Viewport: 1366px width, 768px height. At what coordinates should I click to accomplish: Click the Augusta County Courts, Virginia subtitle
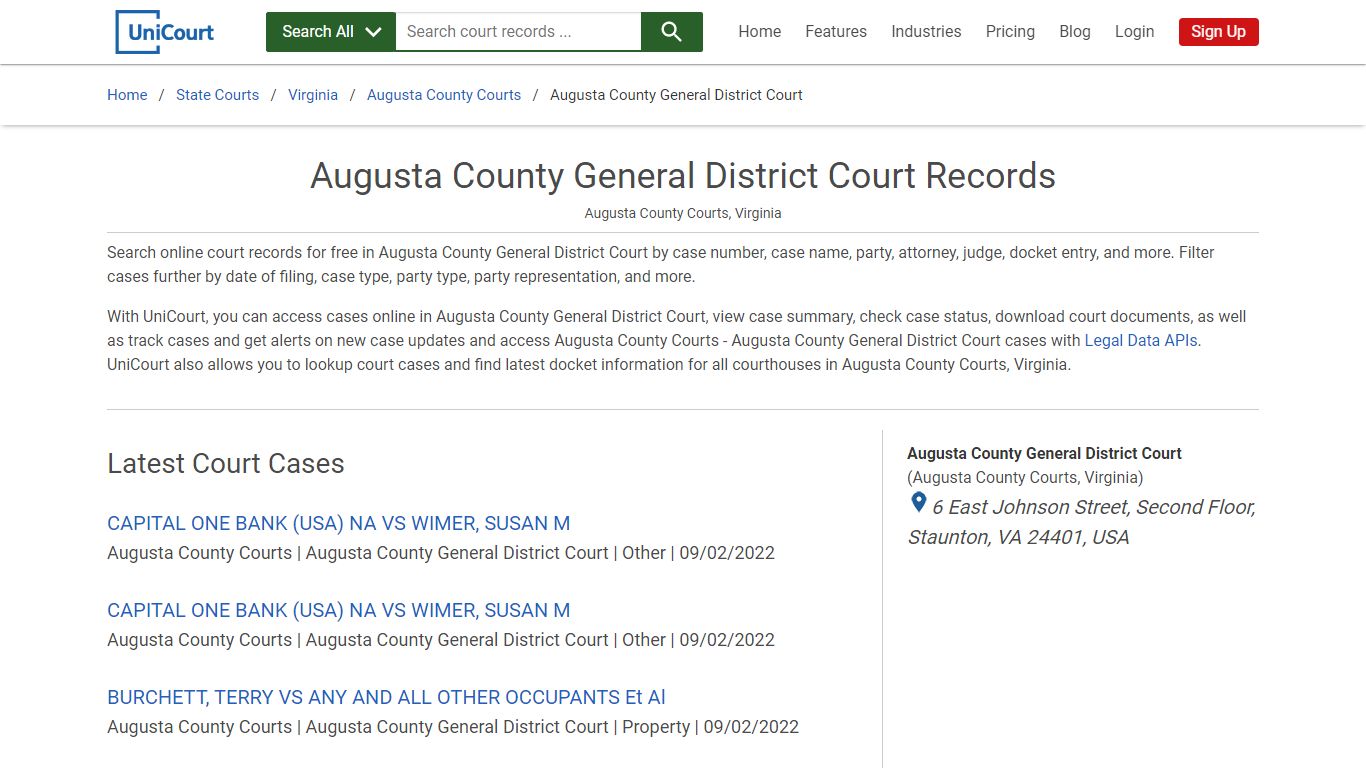[683, 213]
